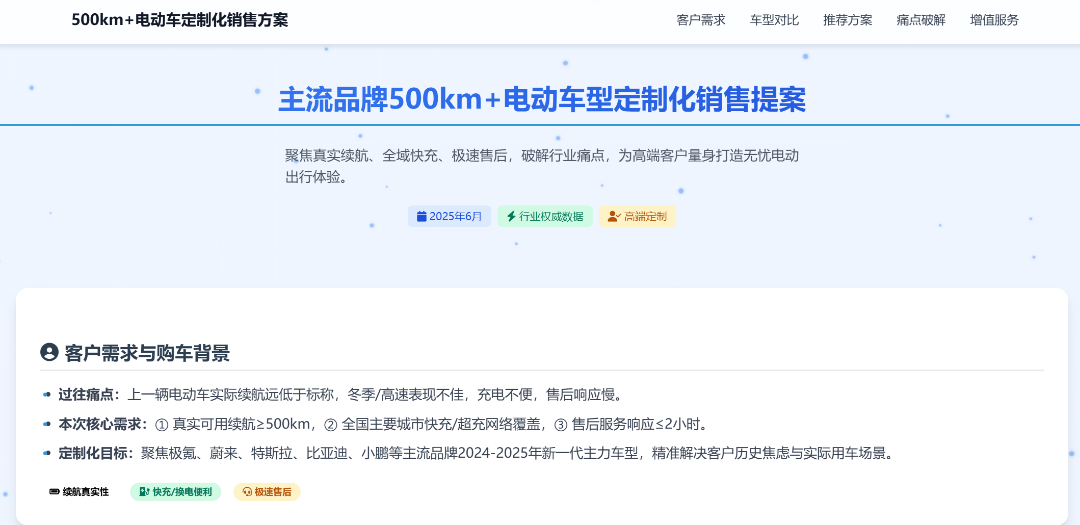Click the headset icon in 极速售后 tag
The image size is (1080, 525).
point(248,492)
